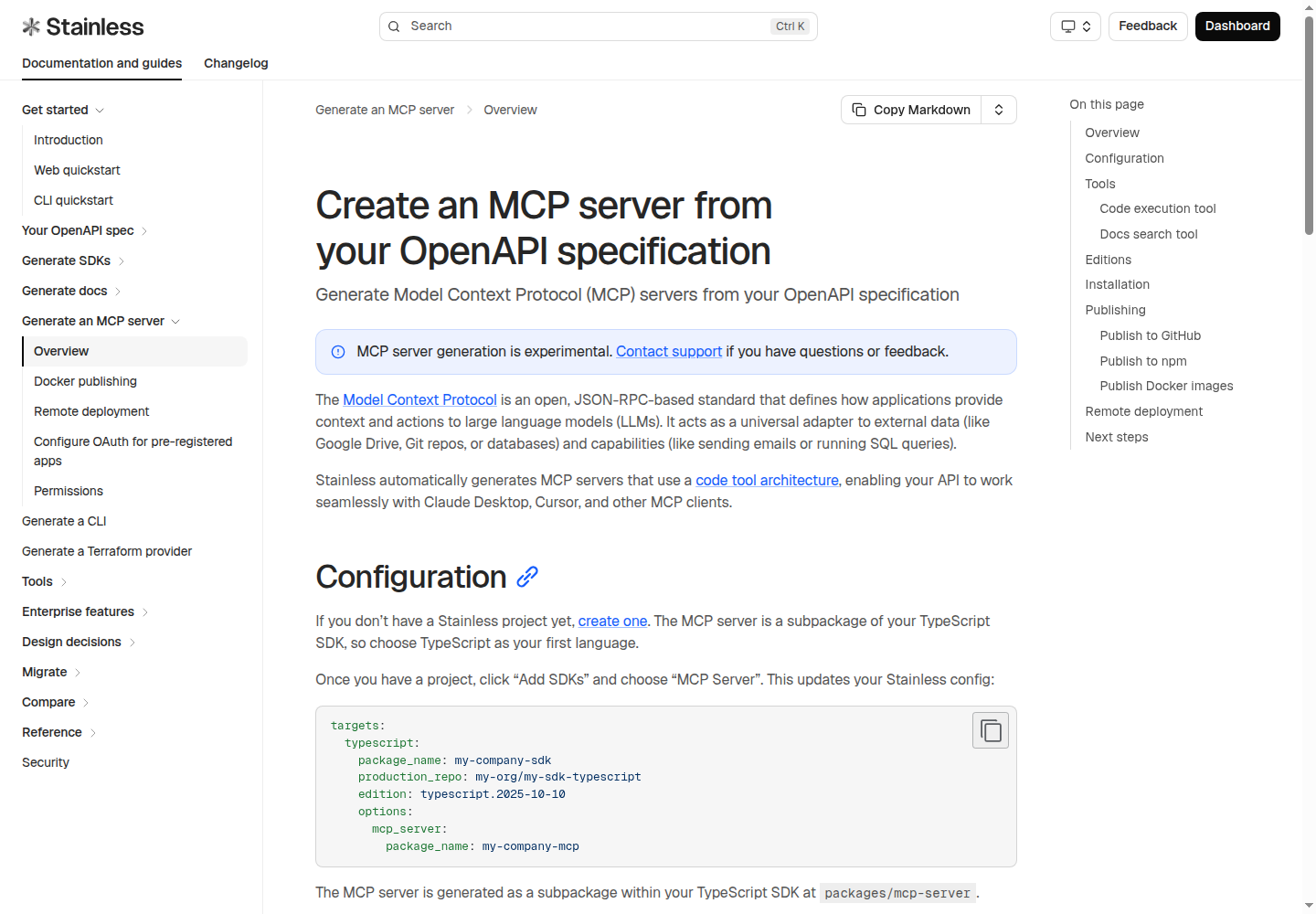Jump to Publish to GitHub section
The width and height of the screenshot is (1316, 914).
click(1151, 335)
